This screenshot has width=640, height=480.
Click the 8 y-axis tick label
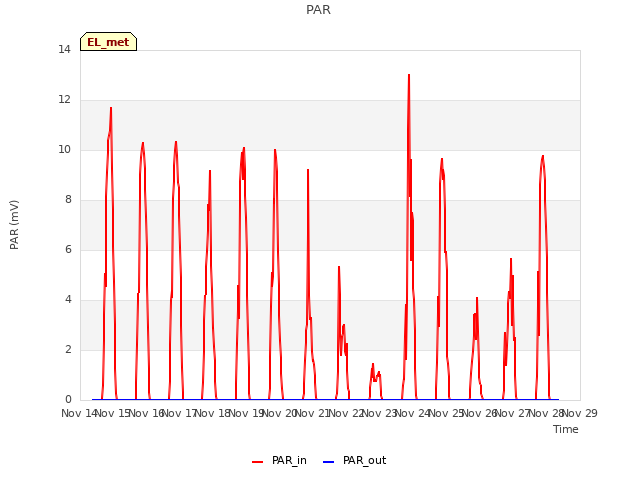(x=68, y=200)
